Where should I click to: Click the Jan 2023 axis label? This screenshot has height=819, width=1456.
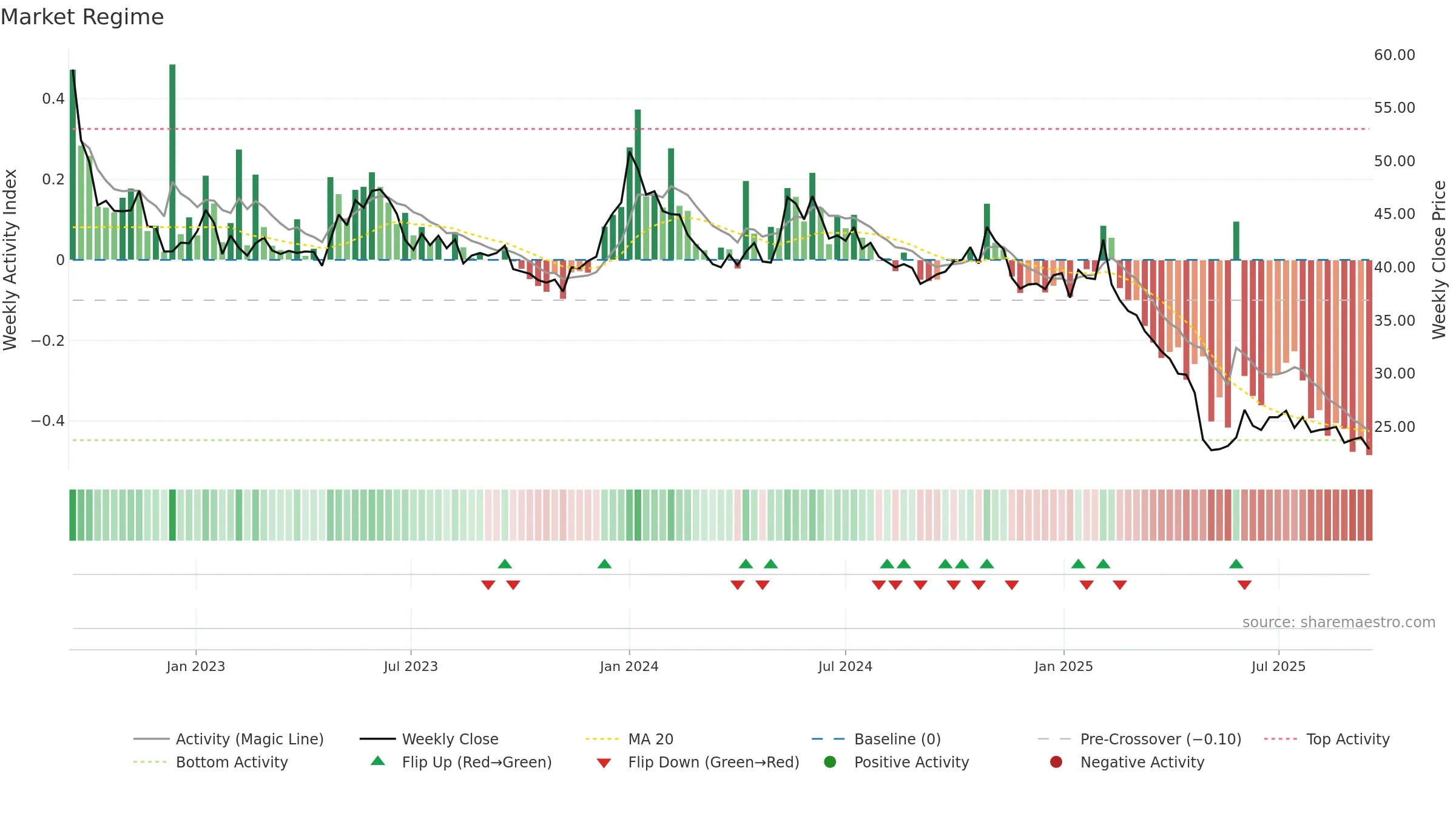(196, 666)
